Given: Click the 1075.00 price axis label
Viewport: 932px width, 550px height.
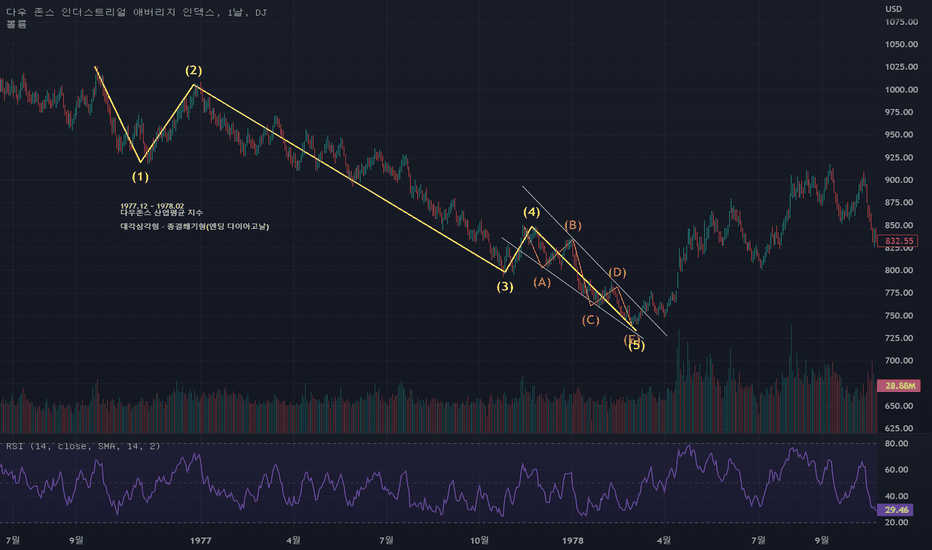Looking at the screenshot, I should 901,22.
